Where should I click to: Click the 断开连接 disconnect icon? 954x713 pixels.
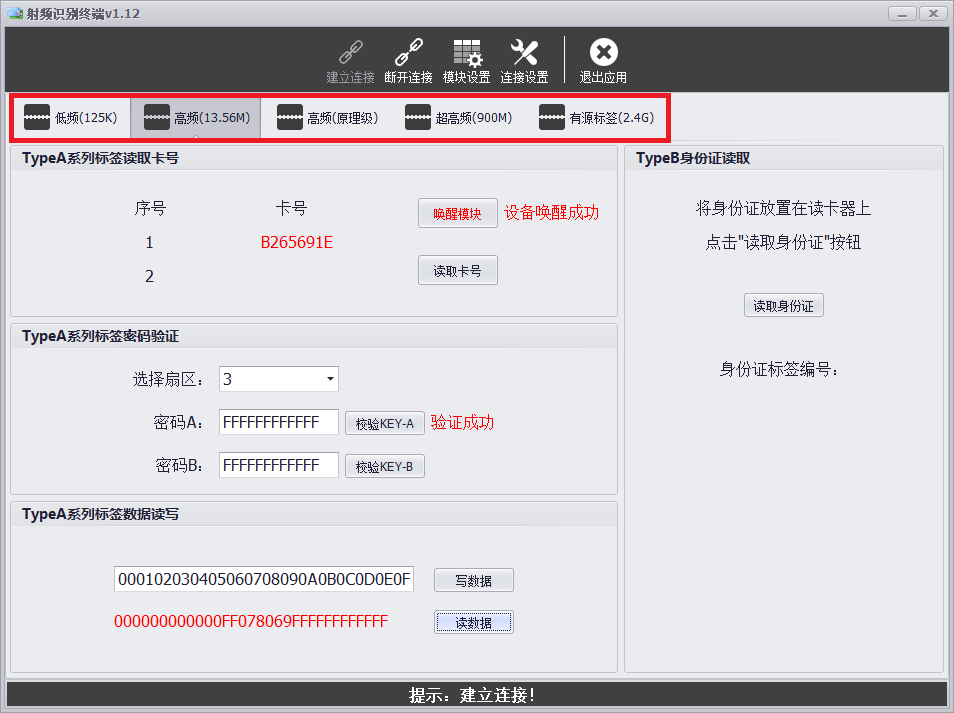tap(408, 58)
